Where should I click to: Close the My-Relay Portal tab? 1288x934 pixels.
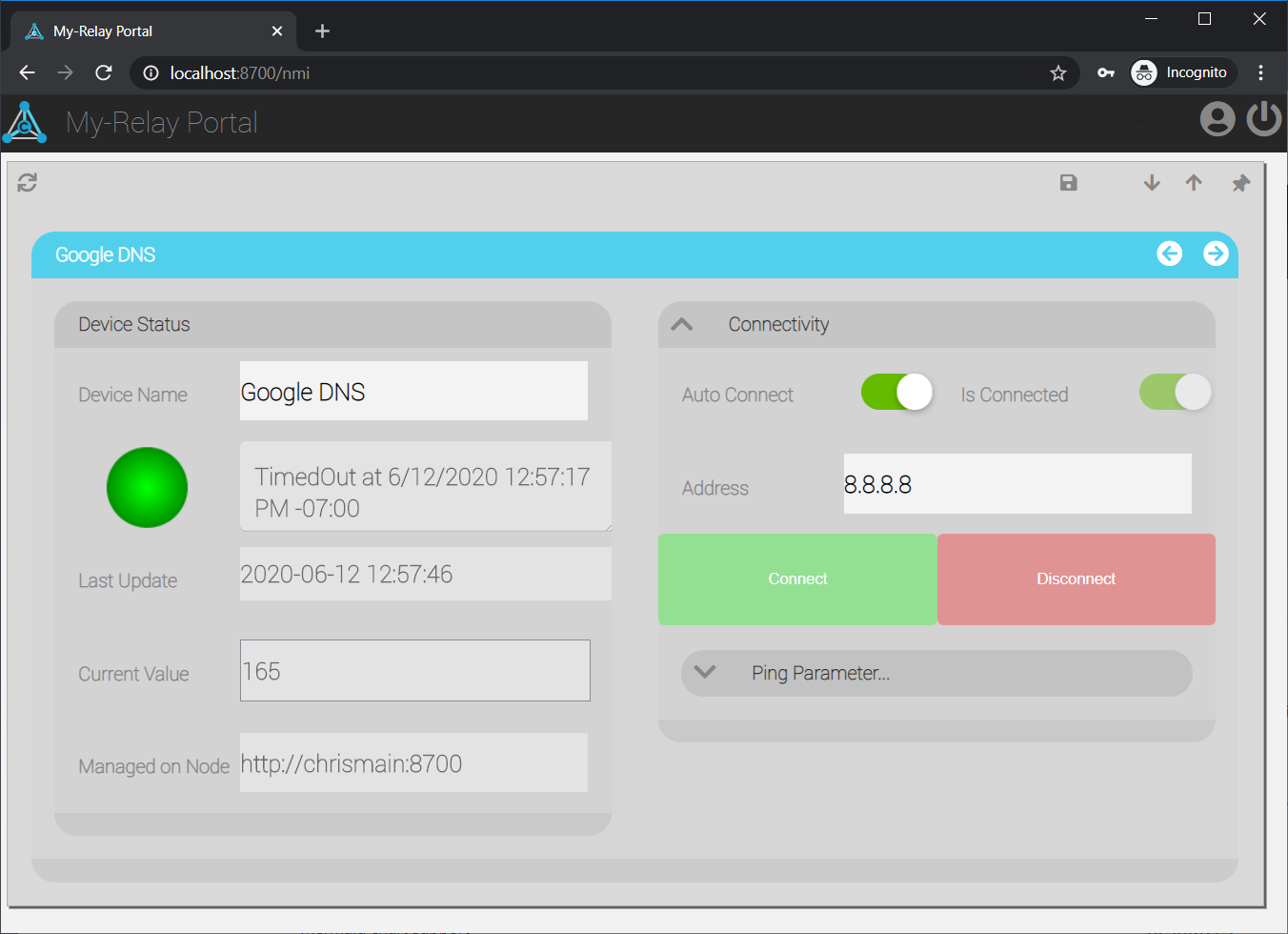click(277, 31)
